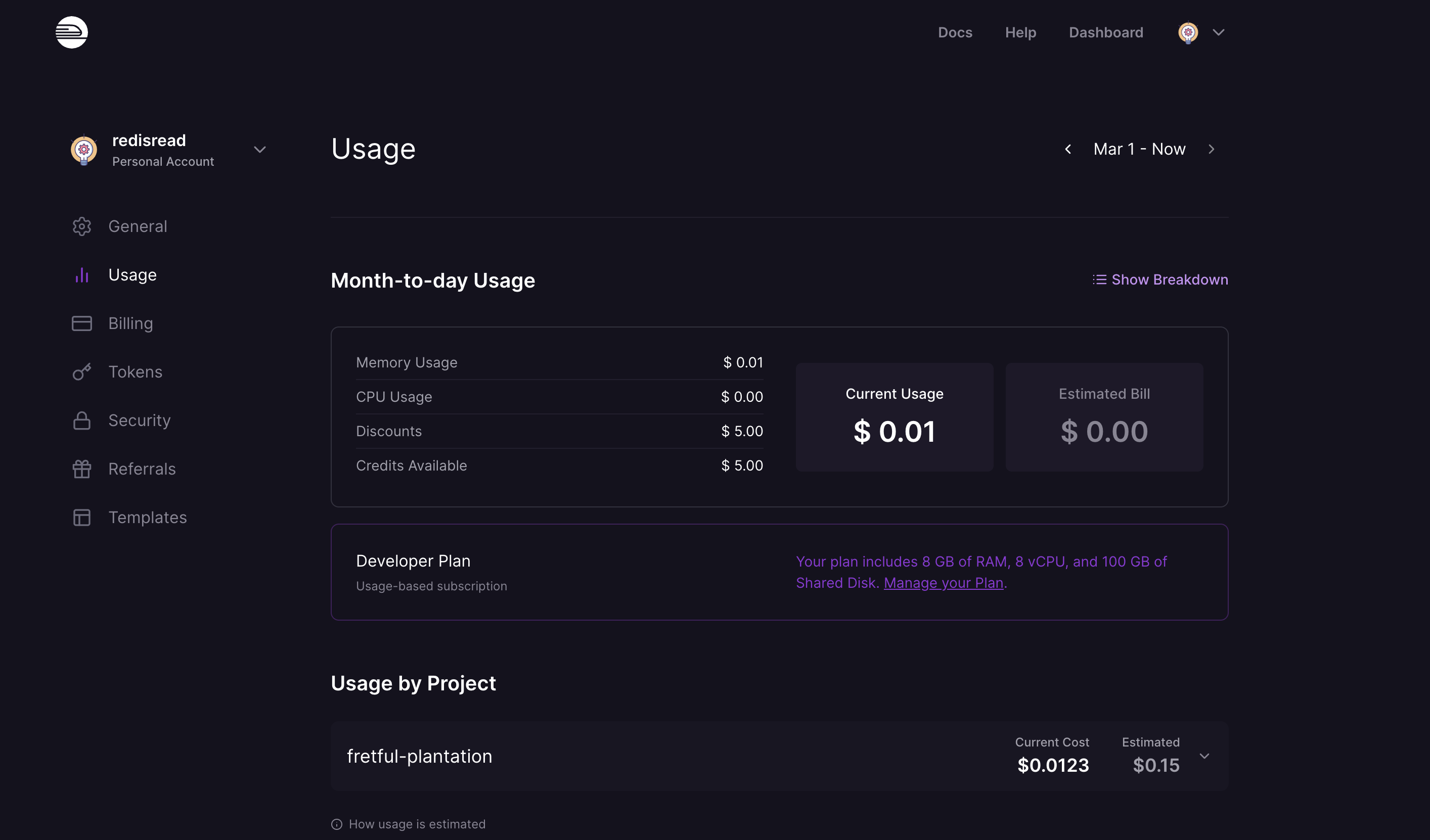Click the Tokens key icon
Viewport: 1430px width, 840px height.
tap(82, 372)
